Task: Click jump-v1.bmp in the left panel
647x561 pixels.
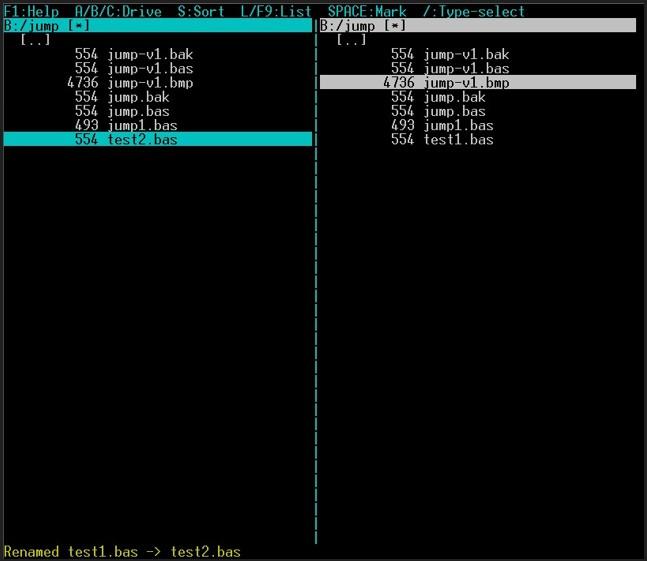Action: click(x=150, y=83)
